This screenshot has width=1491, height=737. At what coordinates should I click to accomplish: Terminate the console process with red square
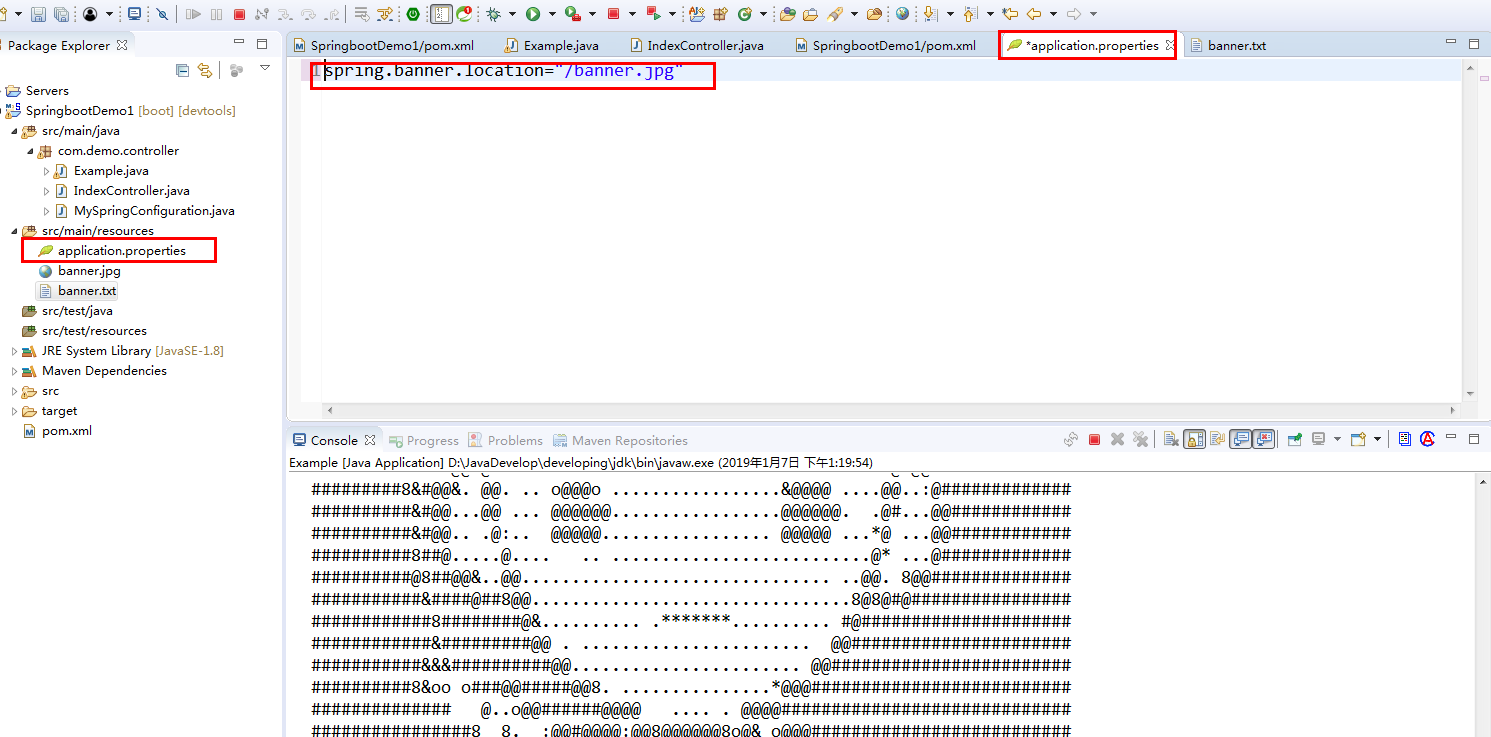tap(1094, 439)
